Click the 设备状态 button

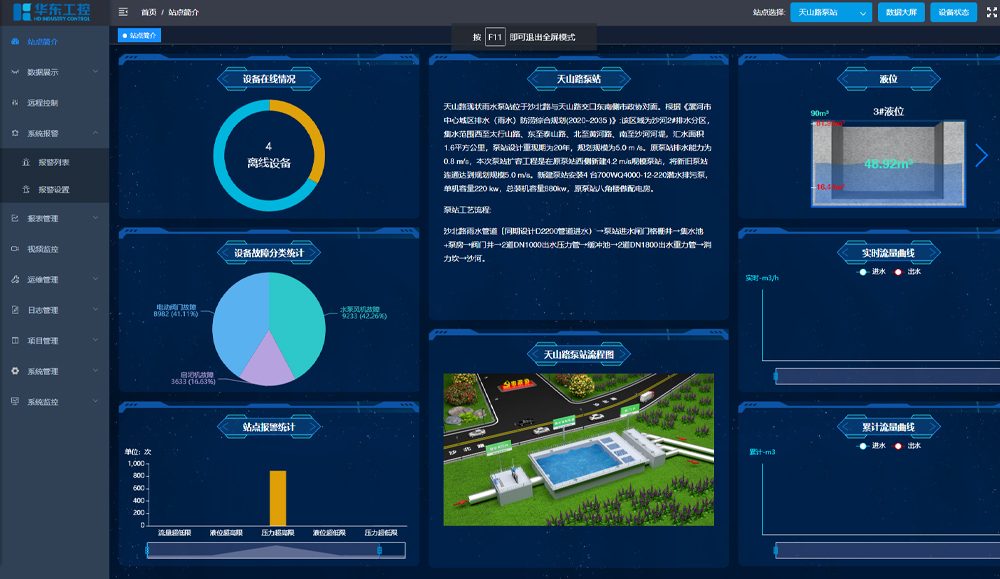pyautogui.click(x=953, y=13)
